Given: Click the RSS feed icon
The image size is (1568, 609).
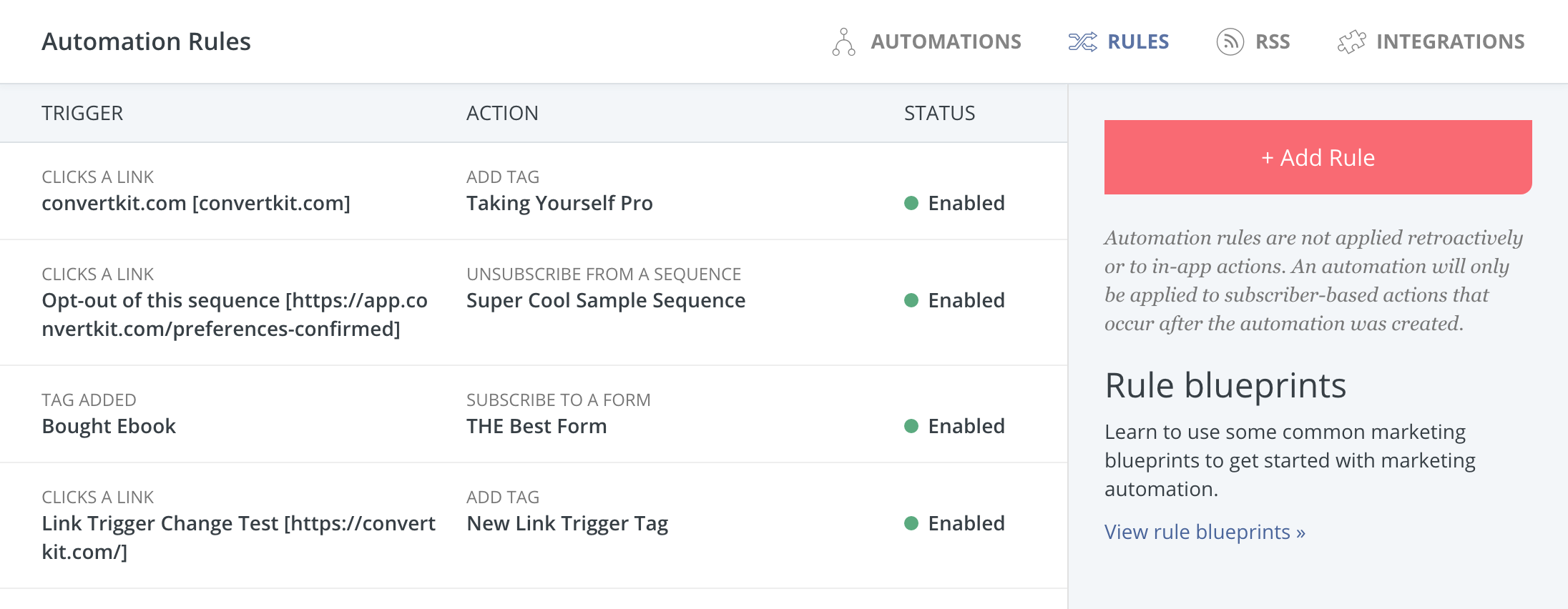Looking at the screenshot, I should tap(1230, 42).
